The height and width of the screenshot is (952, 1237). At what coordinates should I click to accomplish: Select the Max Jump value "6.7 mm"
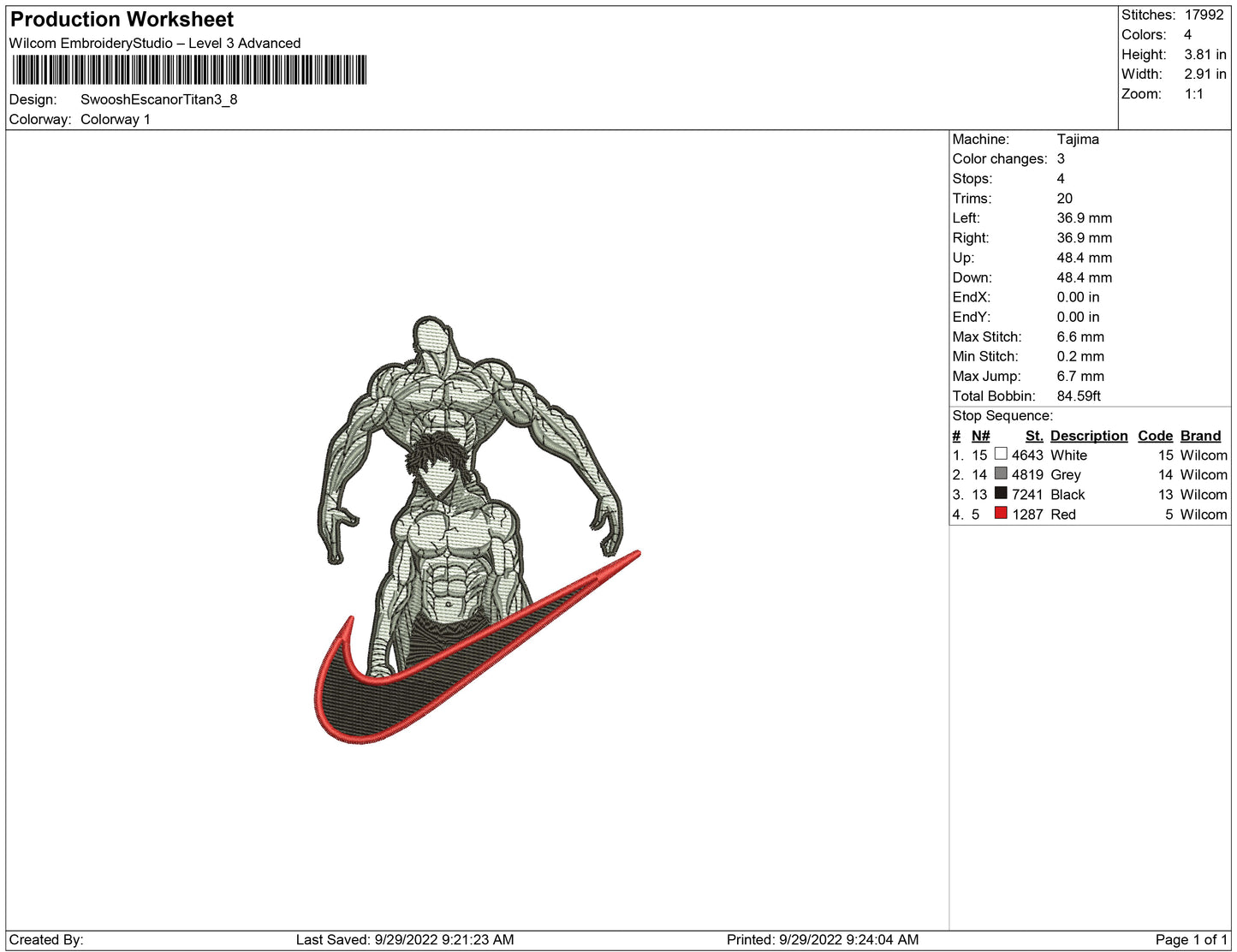(x=1080, y=376)
